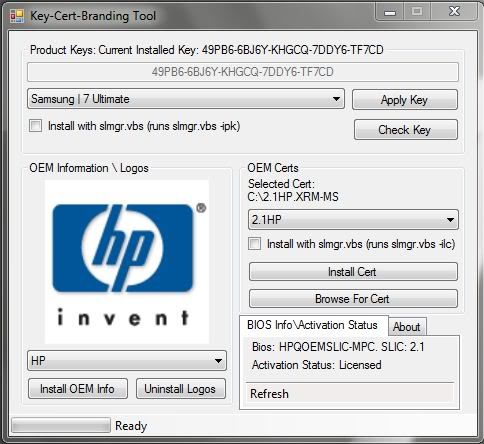Click the Install OEM Info button
The height and width of the screenshot is (444, 484).
coord(78,389)
